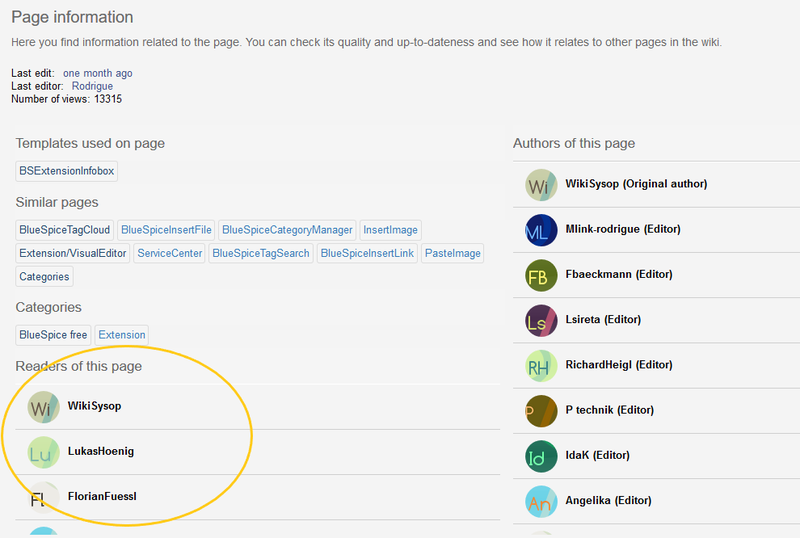This screenshot has width=800, height=538.
Task: Click WikiSysop avatar in Authors list
Action: [x=541, y=185]
